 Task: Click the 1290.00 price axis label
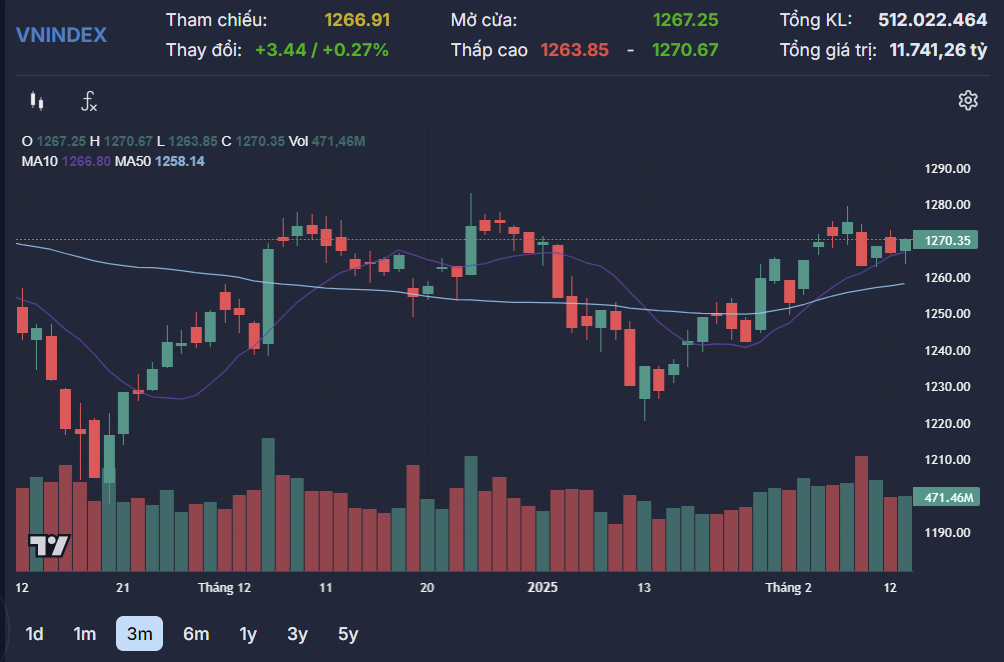click(x=947, y=169)
